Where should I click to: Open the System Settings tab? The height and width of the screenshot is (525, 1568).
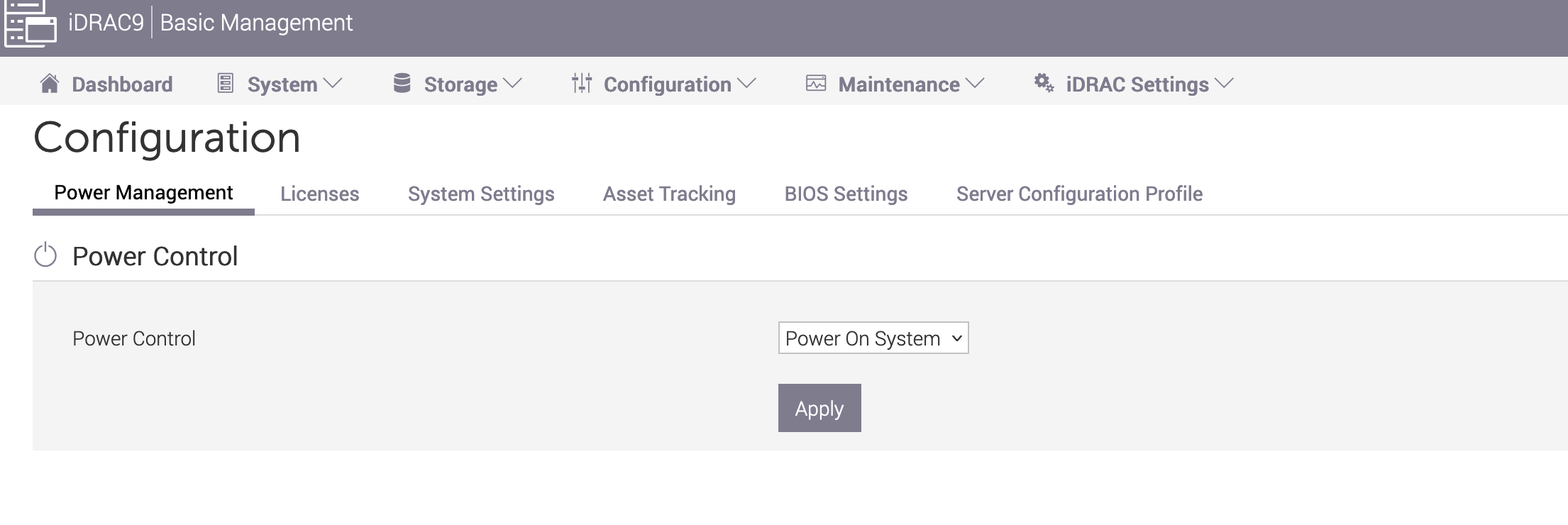[481, 194]
